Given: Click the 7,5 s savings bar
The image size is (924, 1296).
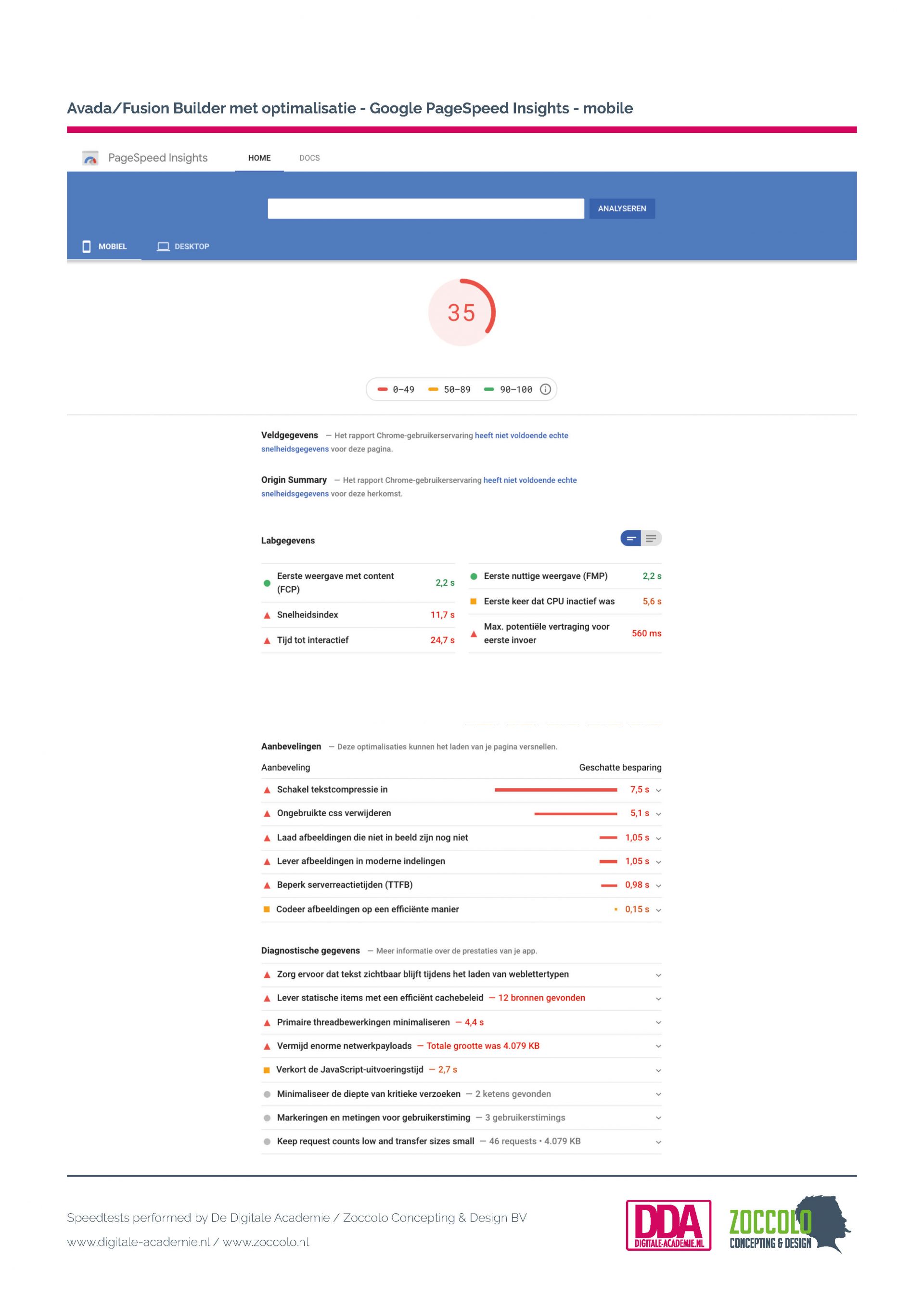Looking at the screenshot, I should (556, 790).
